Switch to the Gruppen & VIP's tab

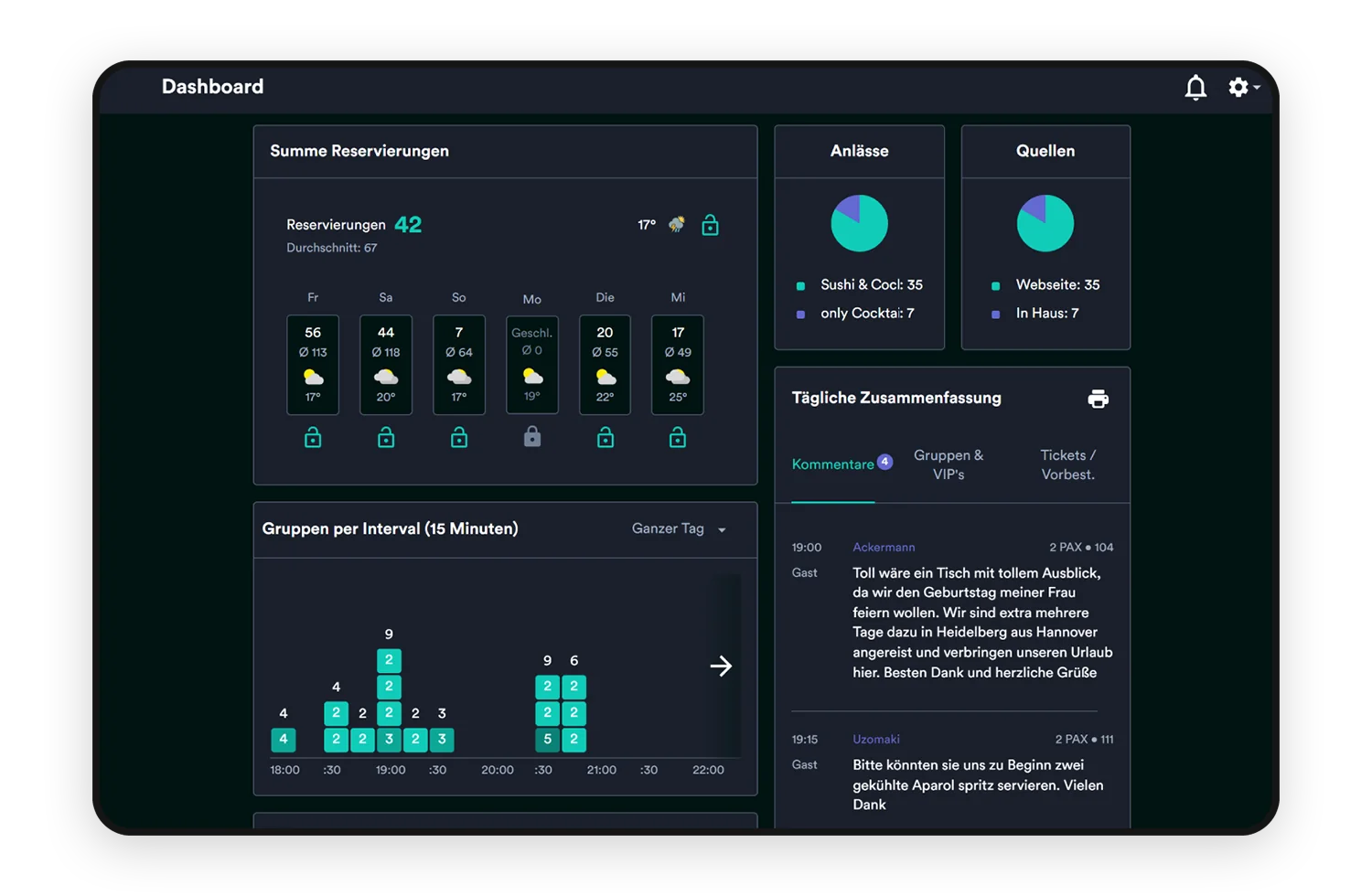pyautogui.click(x=949, y=464)
